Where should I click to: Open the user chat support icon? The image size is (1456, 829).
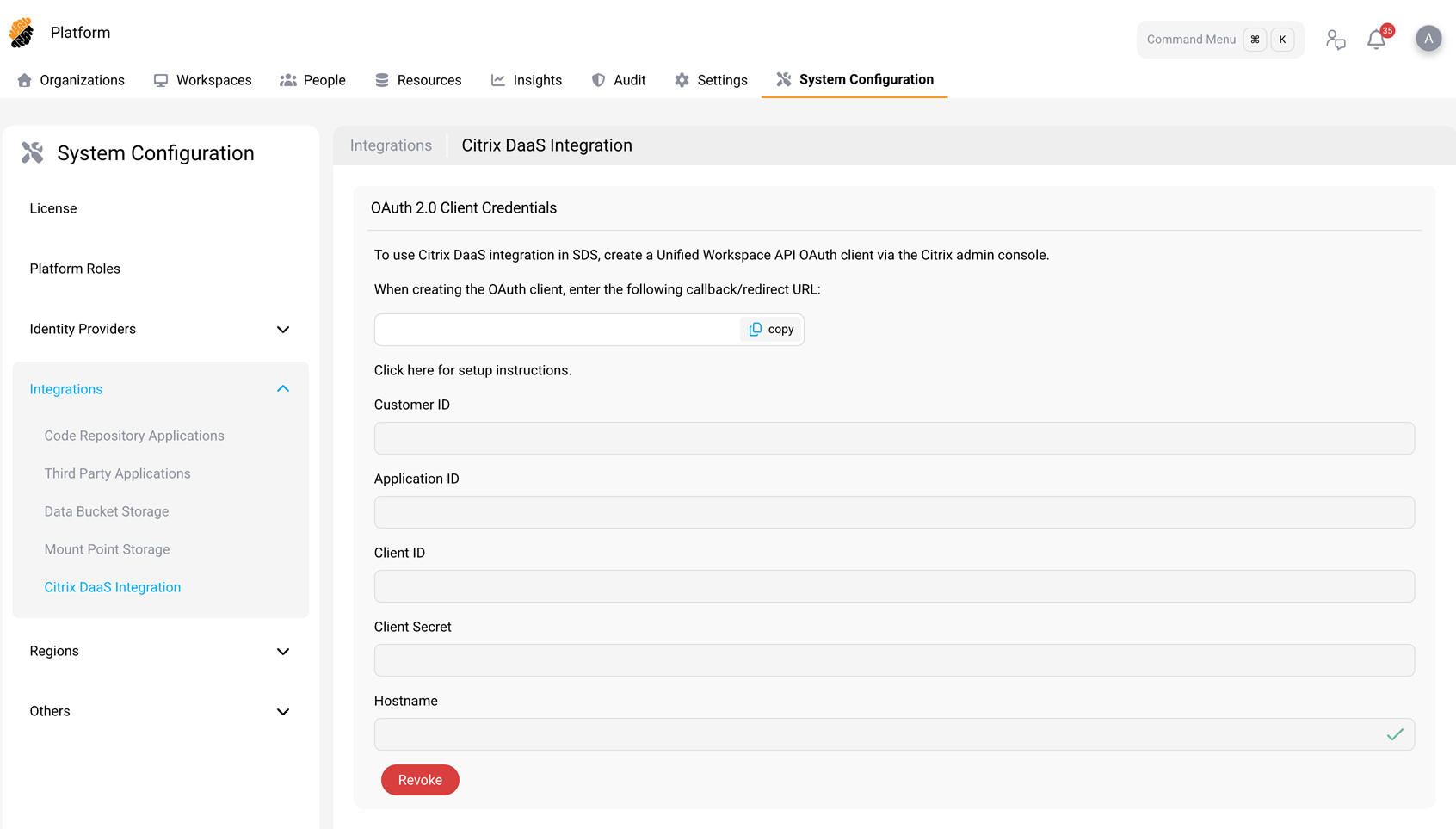pyautogui.click(x=1336, y=40)
